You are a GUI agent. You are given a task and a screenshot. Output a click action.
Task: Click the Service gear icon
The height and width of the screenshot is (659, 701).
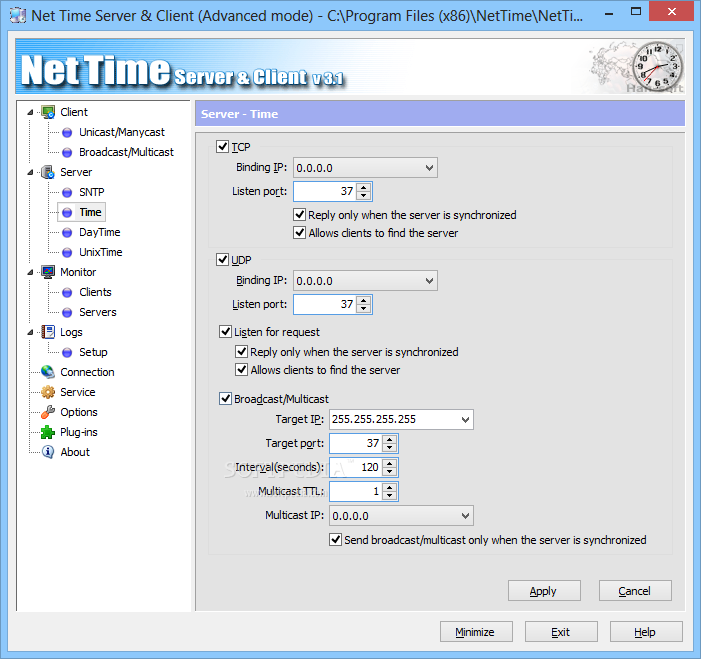pyautogui.click(x=48, y=392)
